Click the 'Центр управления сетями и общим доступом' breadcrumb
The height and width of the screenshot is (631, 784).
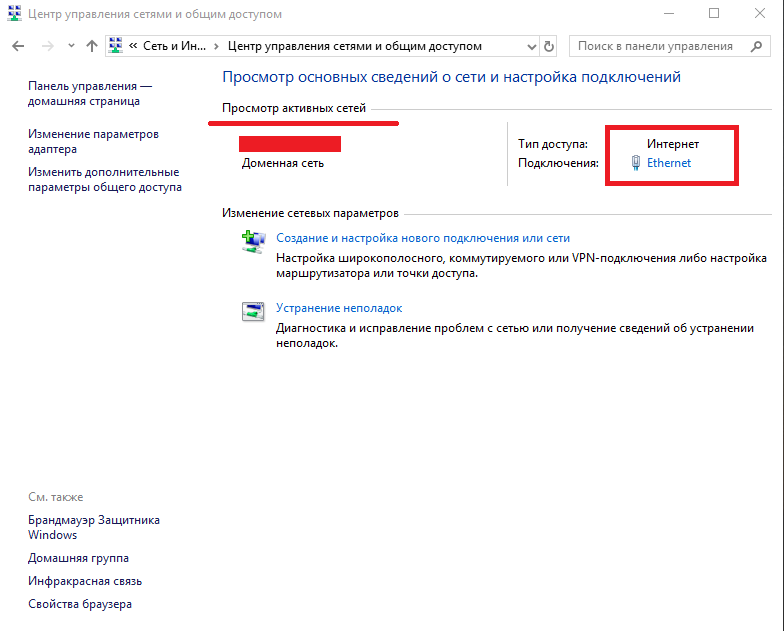coord(354,46)
